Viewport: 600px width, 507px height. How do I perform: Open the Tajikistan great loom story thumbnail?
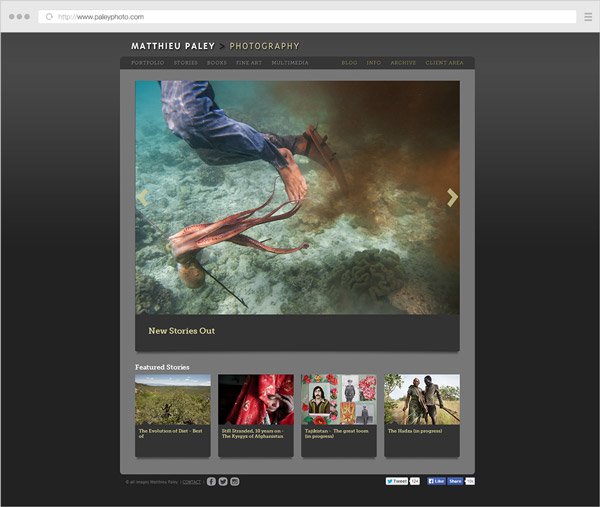click(339, 400)
